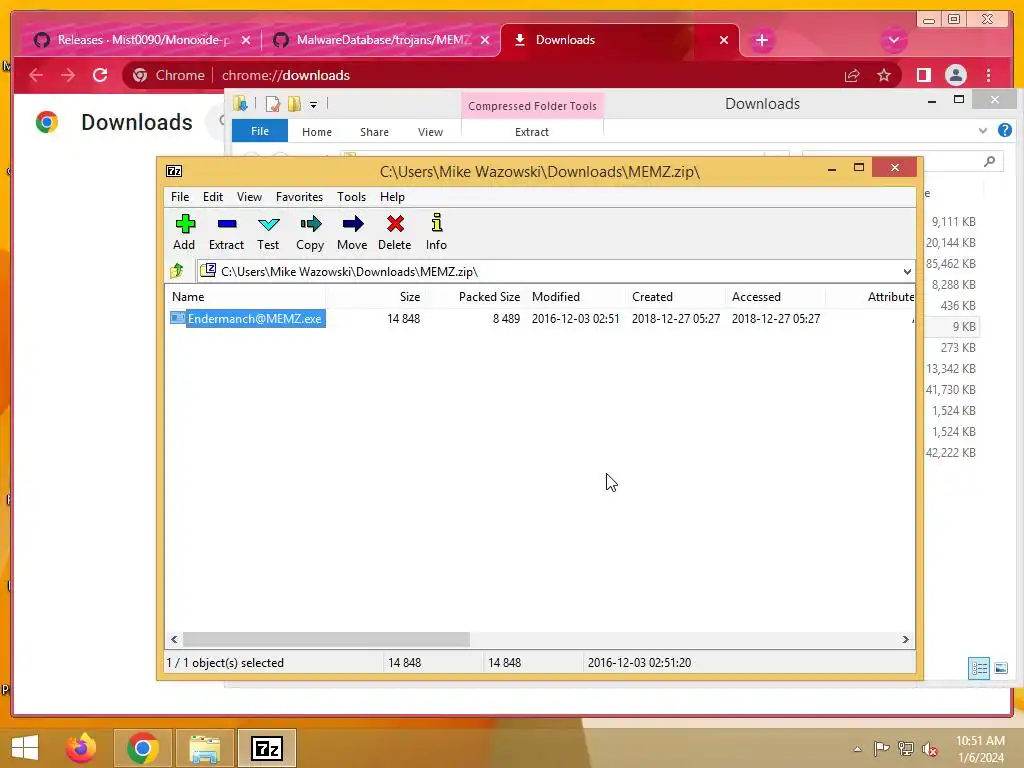Click the Chrome share icon
Image resolution: width=1024 pixels, height=768 pixels.
(x=852, y=75)
